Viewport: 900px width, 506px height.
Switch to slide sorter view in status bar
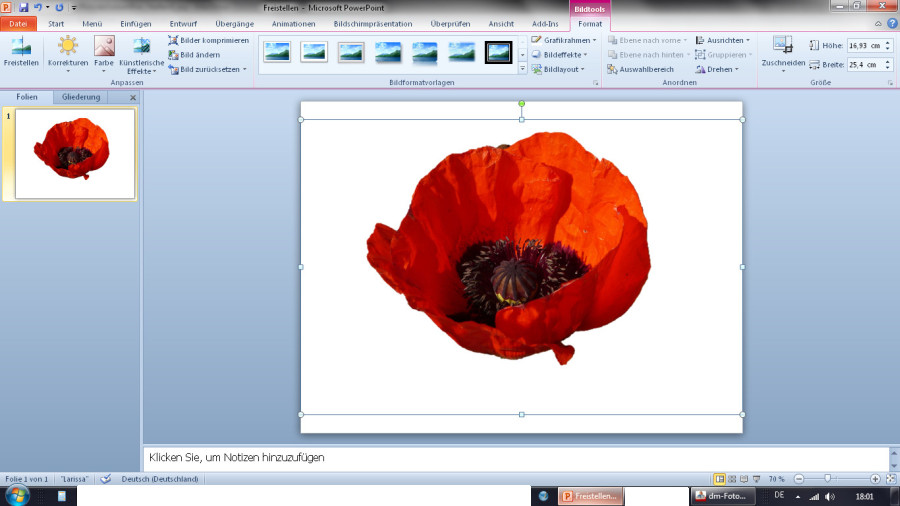732,480
